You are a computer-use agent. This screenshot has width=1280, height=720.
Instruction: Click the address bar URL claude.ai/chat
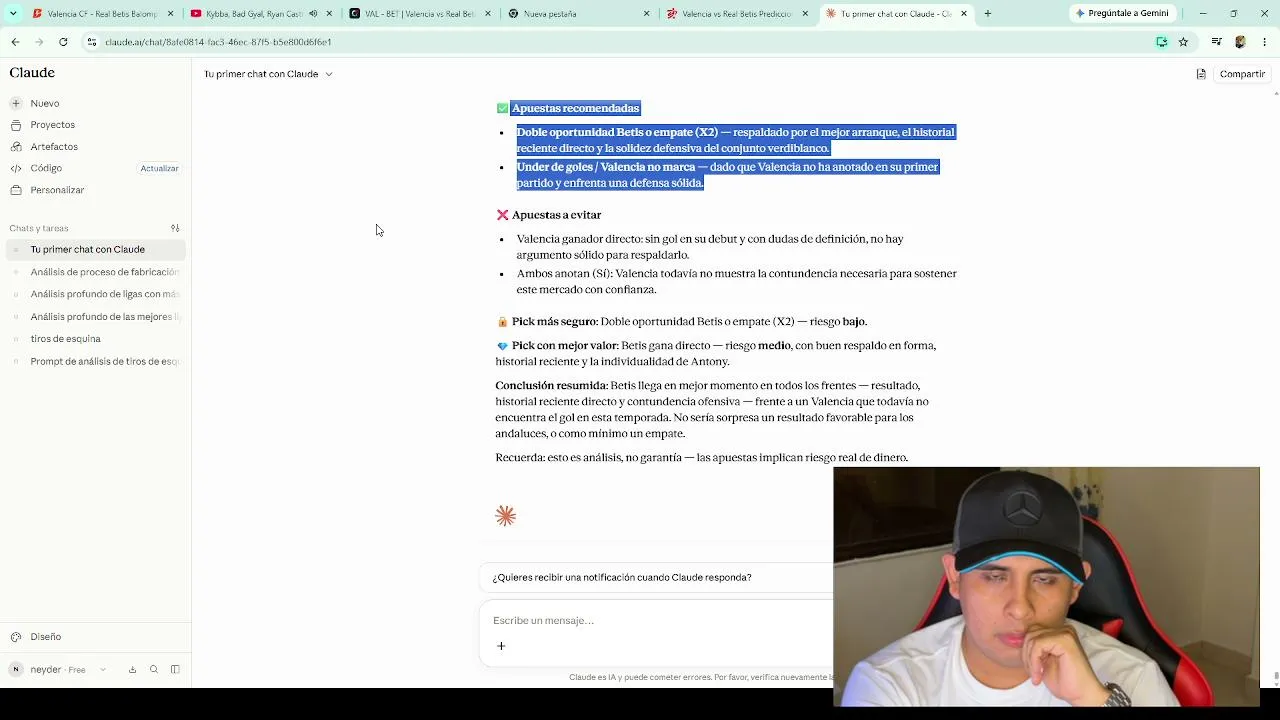tap(218, 42)
